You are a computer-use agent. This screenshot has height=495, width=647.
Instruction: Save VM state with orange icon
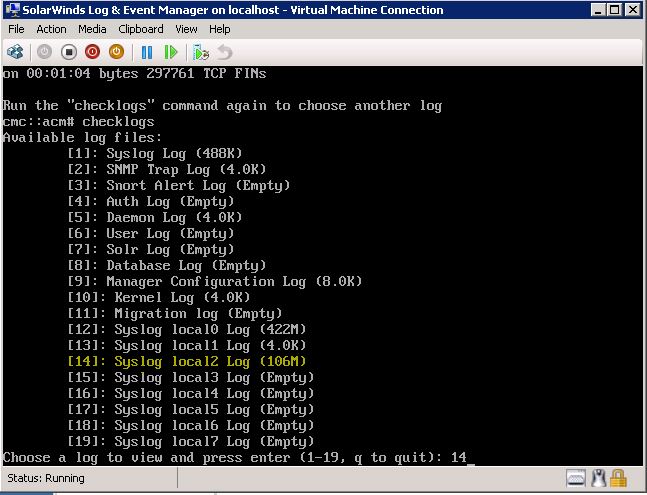(x=116, y=52)
